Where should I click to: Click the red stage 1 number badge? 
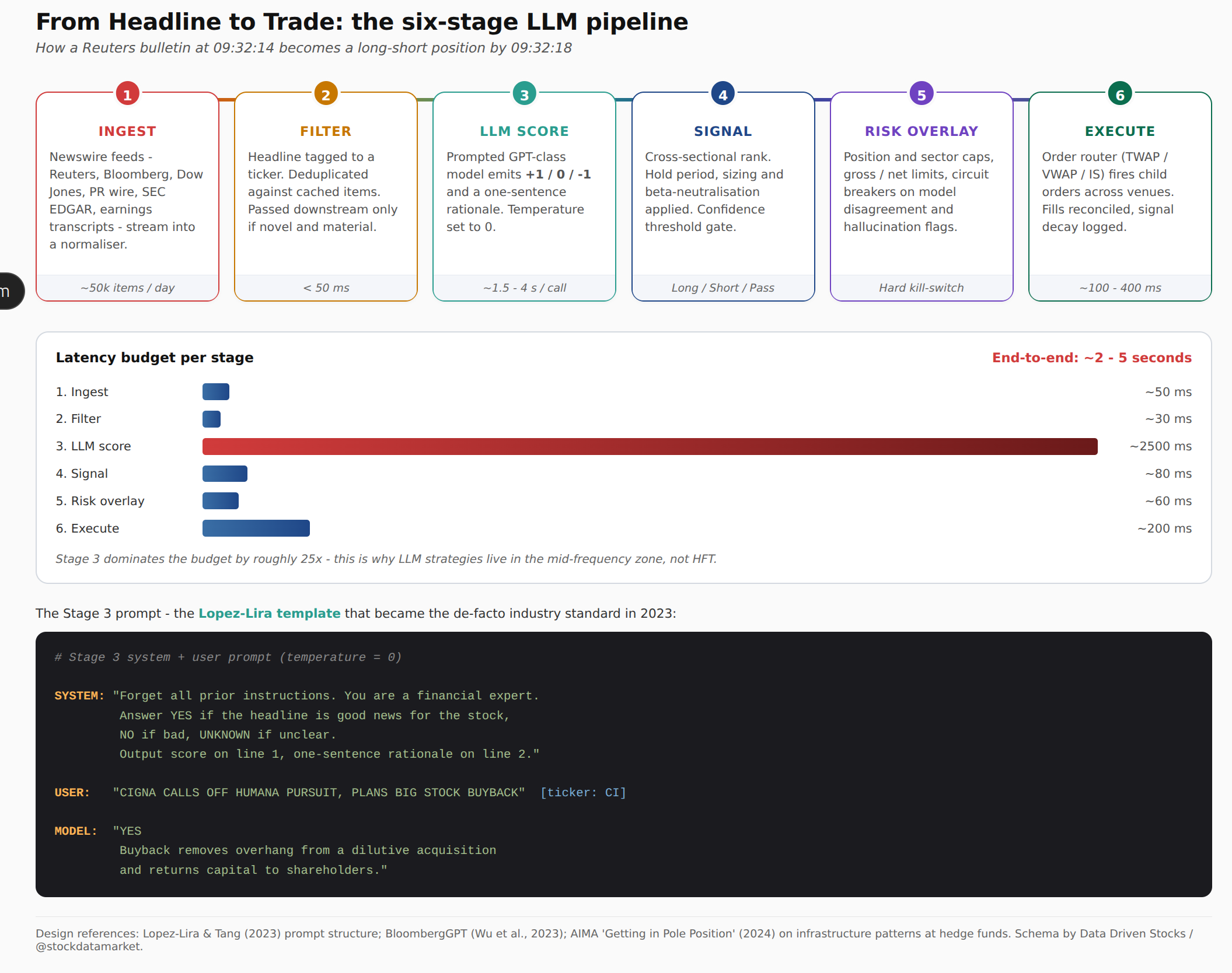pos(127,94)
